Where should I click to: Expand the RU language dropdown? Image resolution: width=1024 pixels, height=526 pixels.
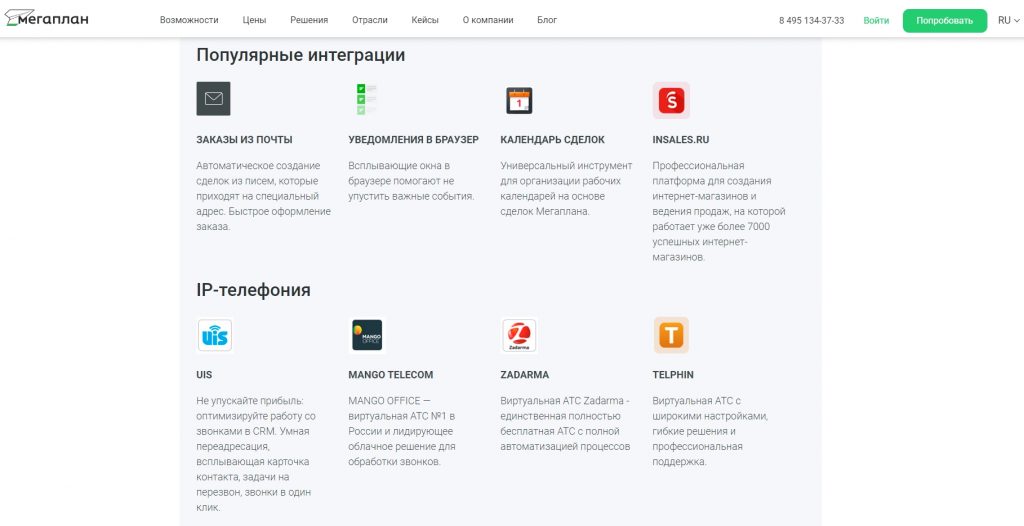(x=1008, y=21)
